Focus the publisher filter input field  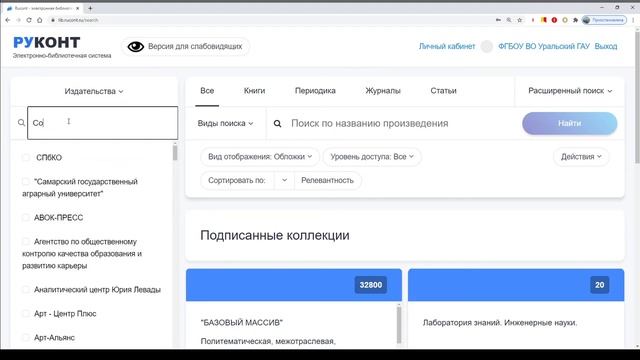(102, 123)
